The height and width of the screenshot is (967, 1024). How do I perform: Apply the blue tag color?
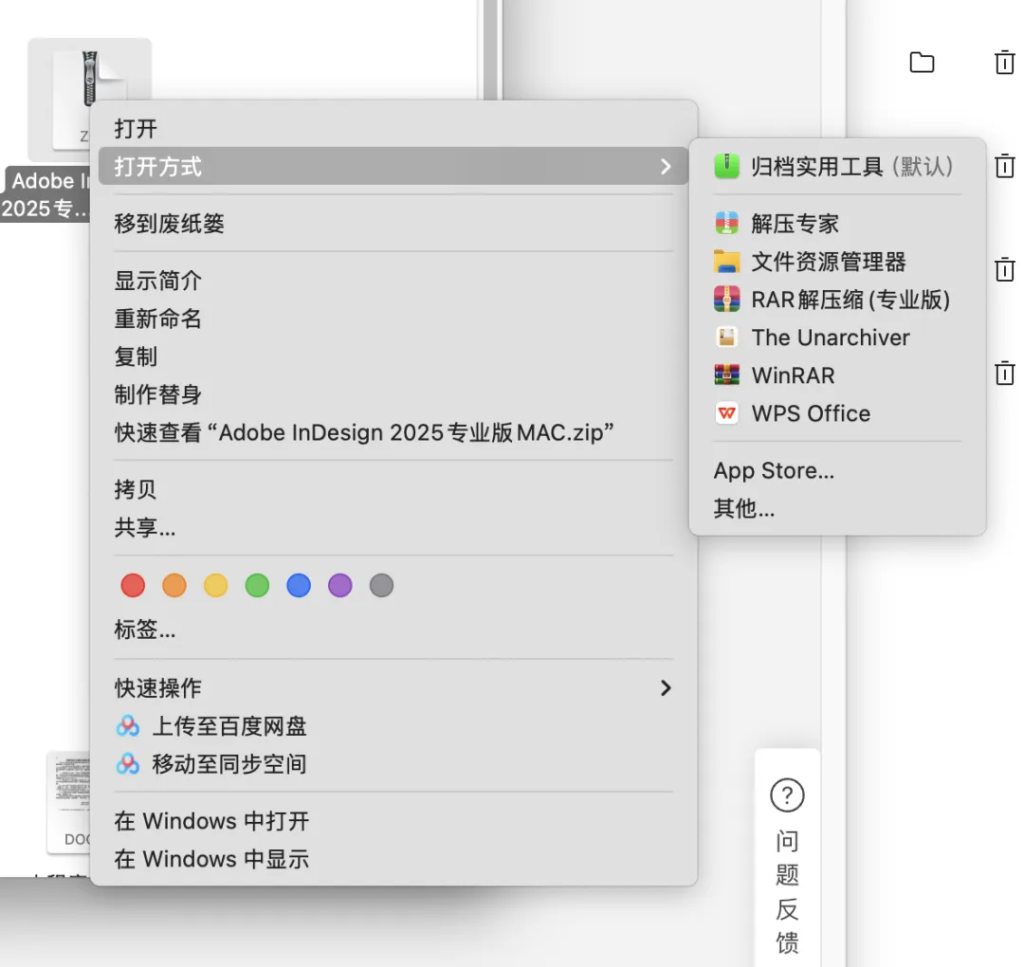tap(298, 585)
